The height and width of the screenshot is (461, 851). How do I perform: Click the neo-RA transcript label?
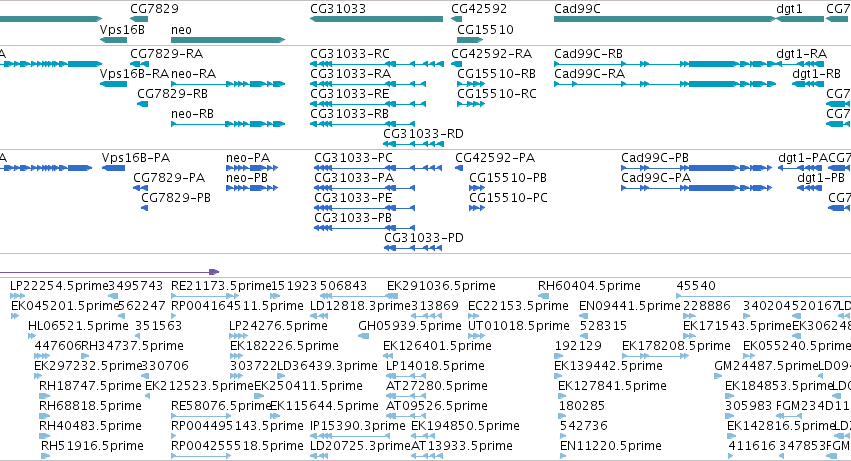(193, 74)
